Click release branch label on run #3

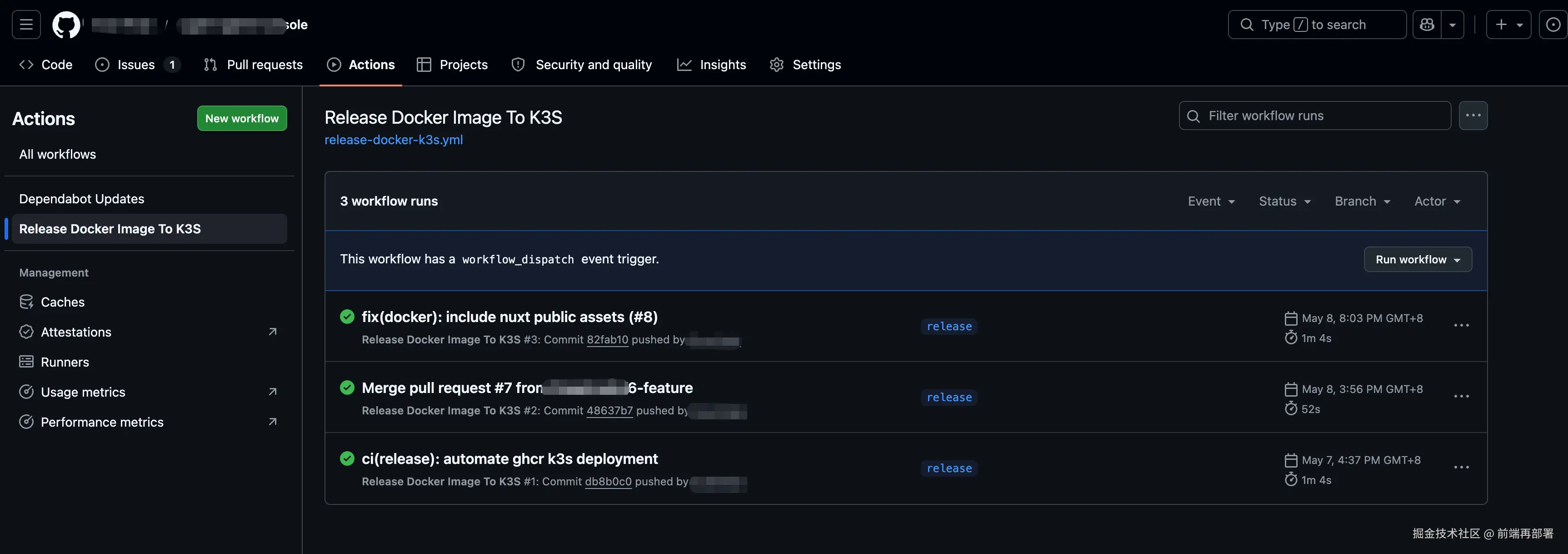949,326
